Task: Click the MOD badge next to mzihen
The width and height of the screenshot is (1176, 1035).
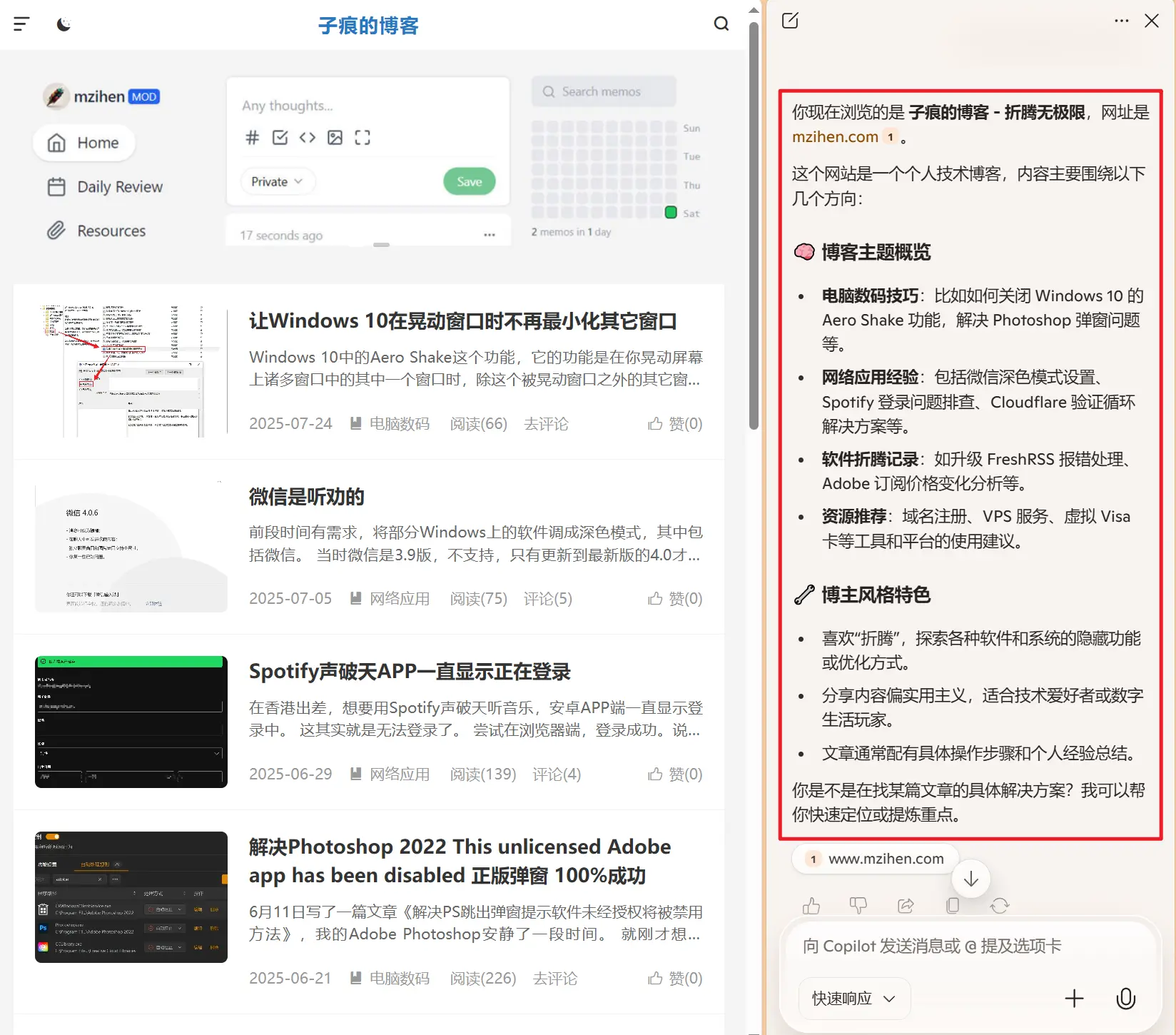Action: point(144,96)
